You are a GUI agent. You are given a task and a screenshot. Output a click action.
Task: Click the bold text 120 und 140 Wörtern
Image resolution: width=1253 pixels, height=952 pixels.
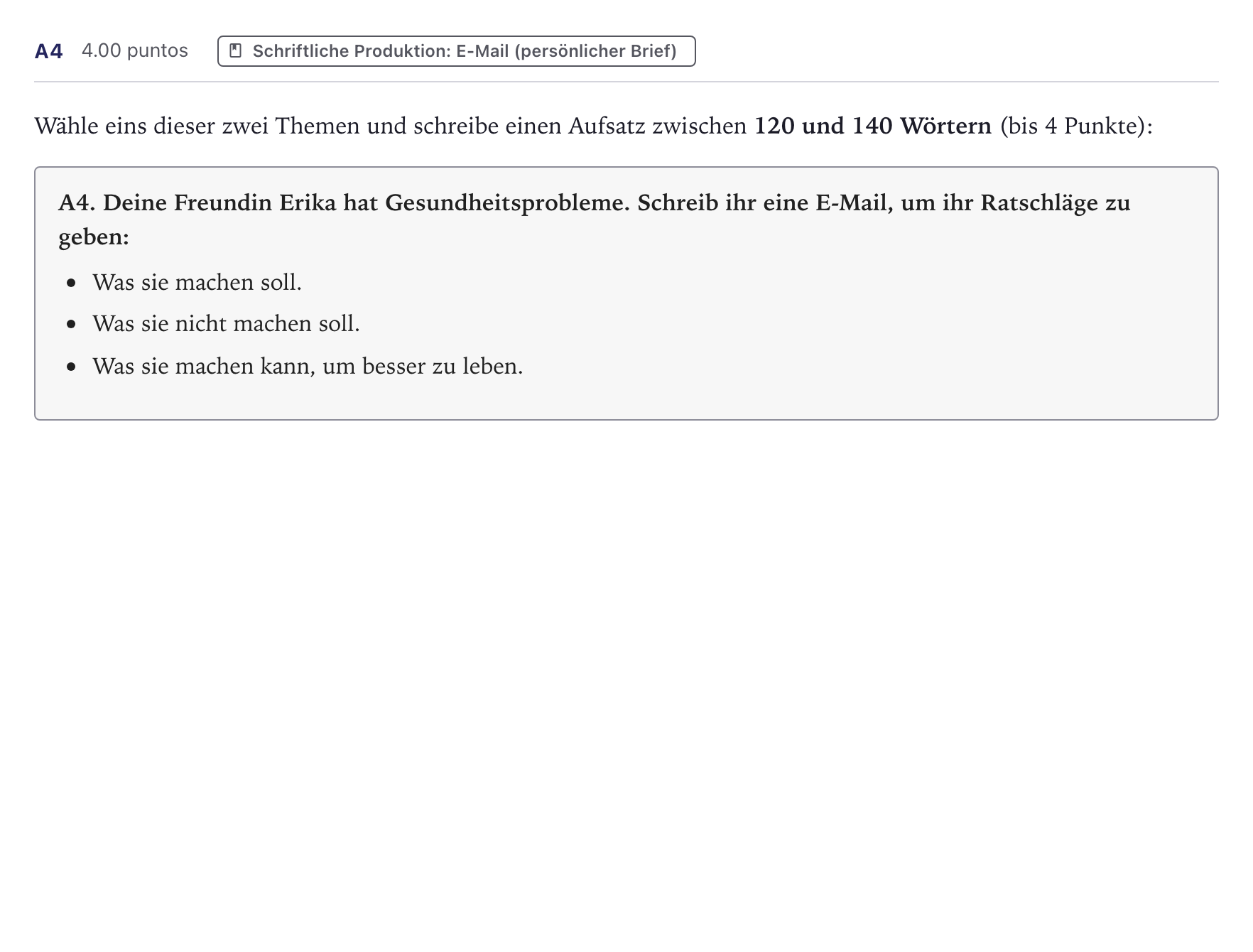tap(873, 126)
